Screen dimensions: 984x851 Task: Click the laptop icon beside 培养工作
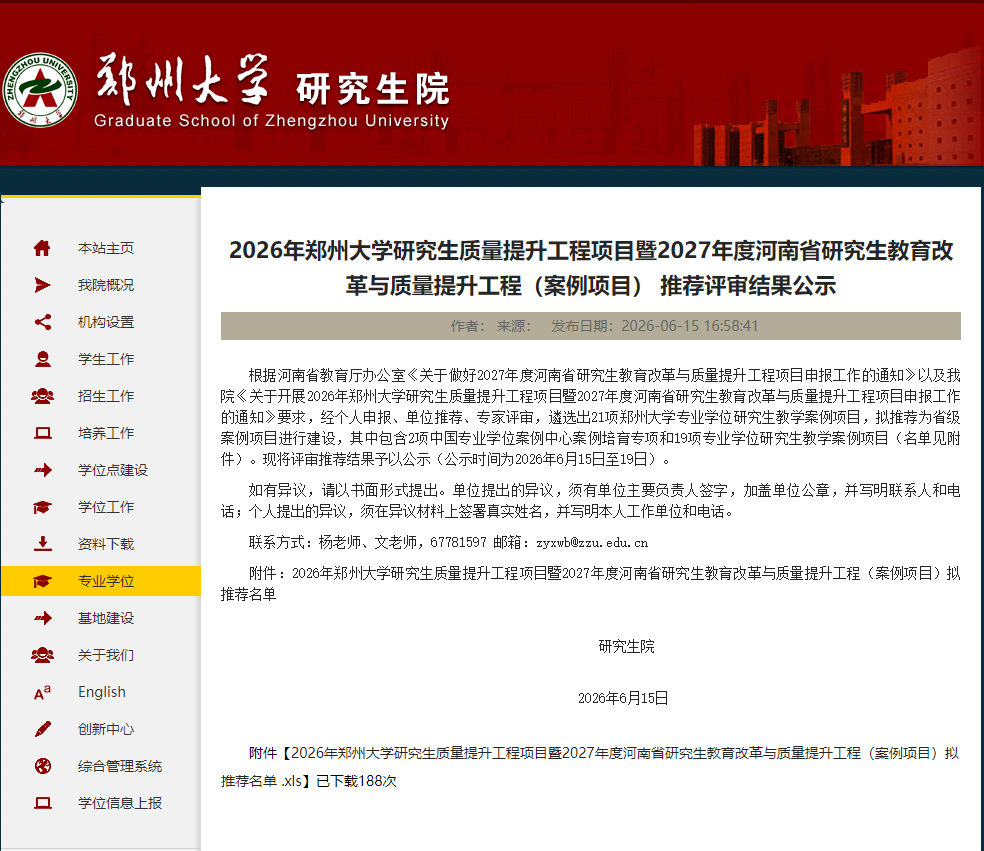coord(42,433)
